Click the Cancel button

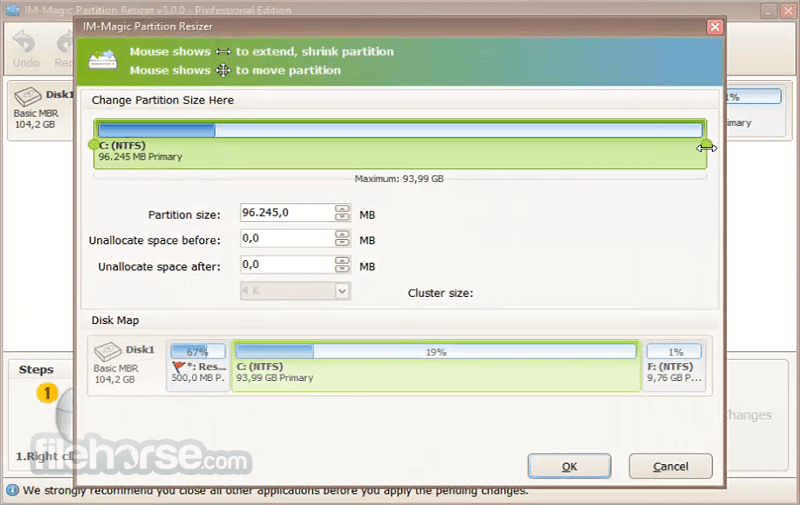(670, 466)
